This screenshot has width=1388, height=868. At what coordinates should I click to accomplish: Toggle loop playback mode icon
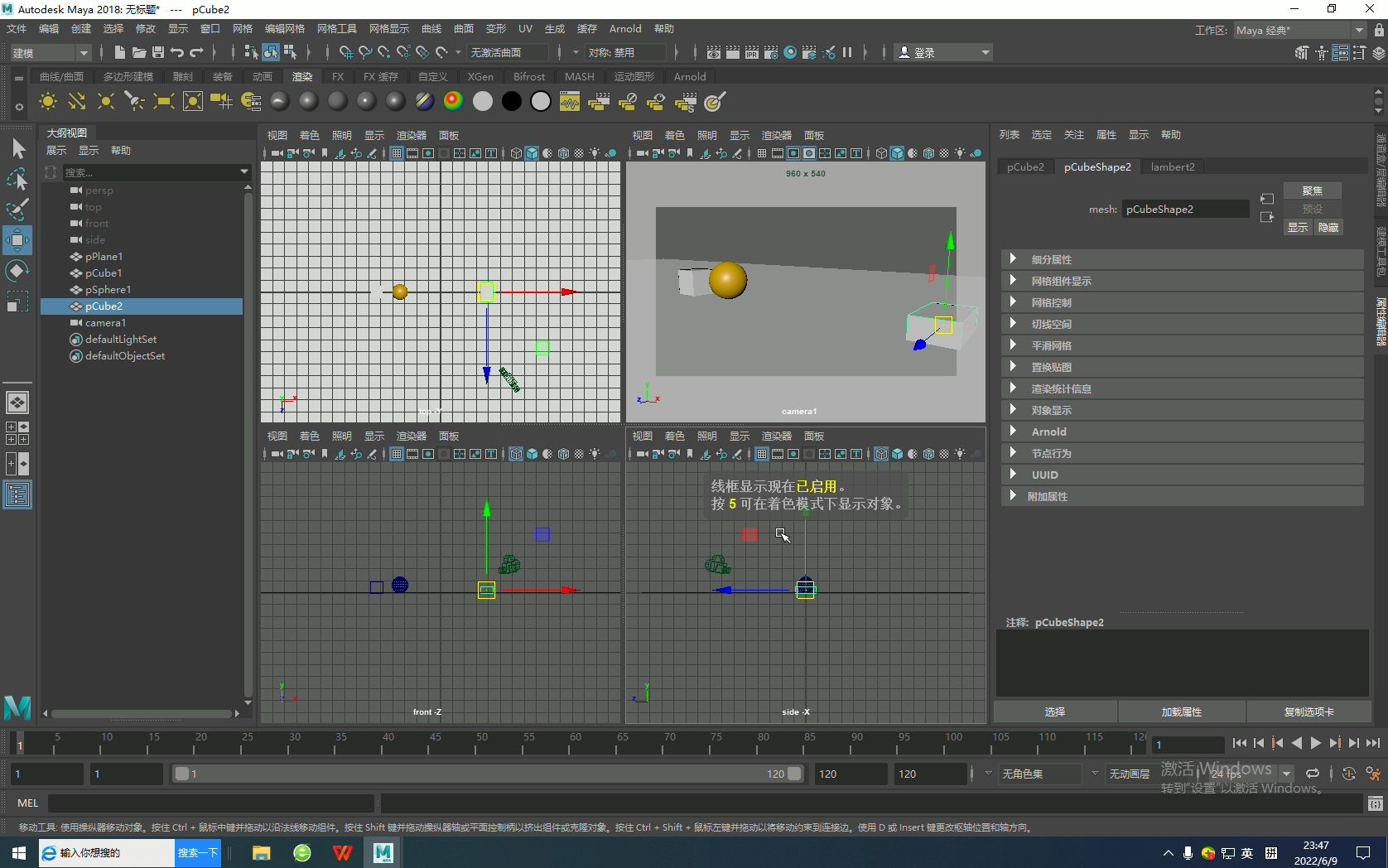pos(1313,774)
